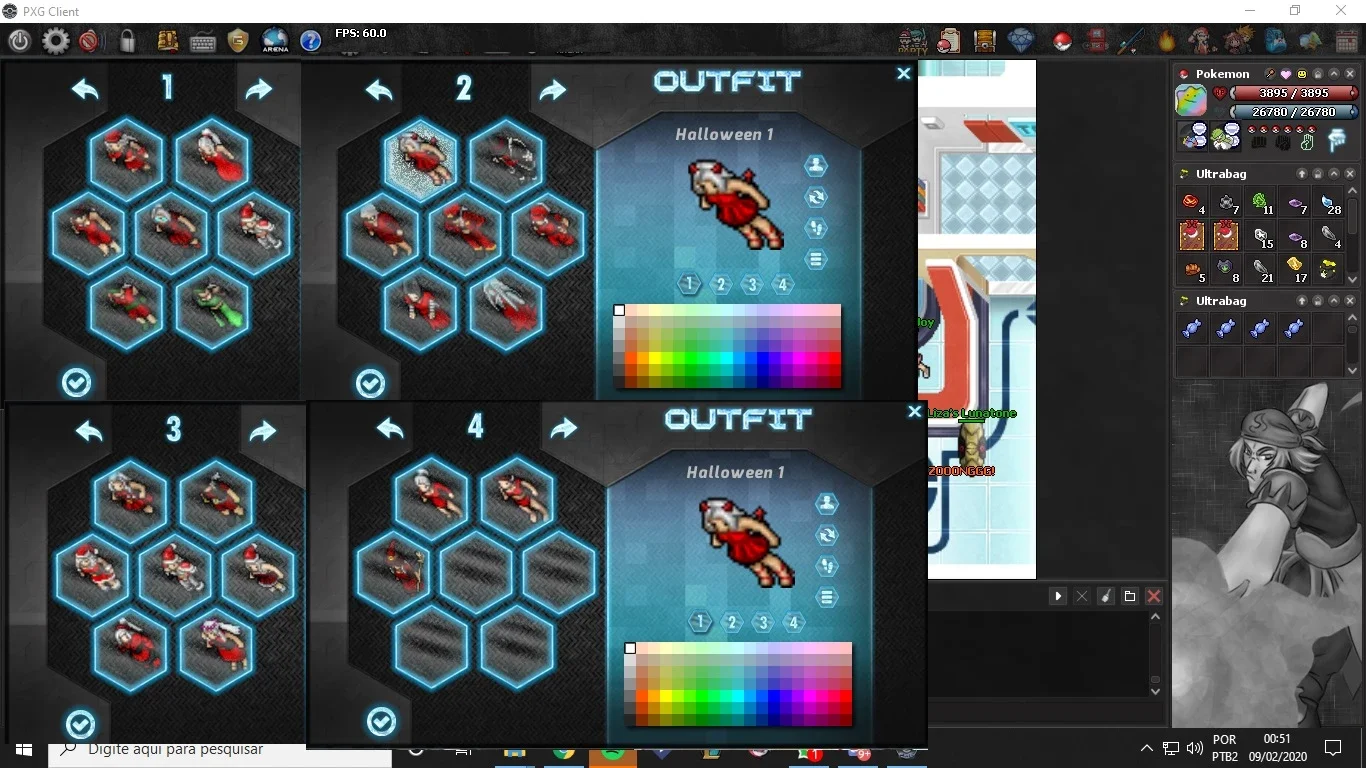Open the Arena icon in the top toolbar

(275, 41)
